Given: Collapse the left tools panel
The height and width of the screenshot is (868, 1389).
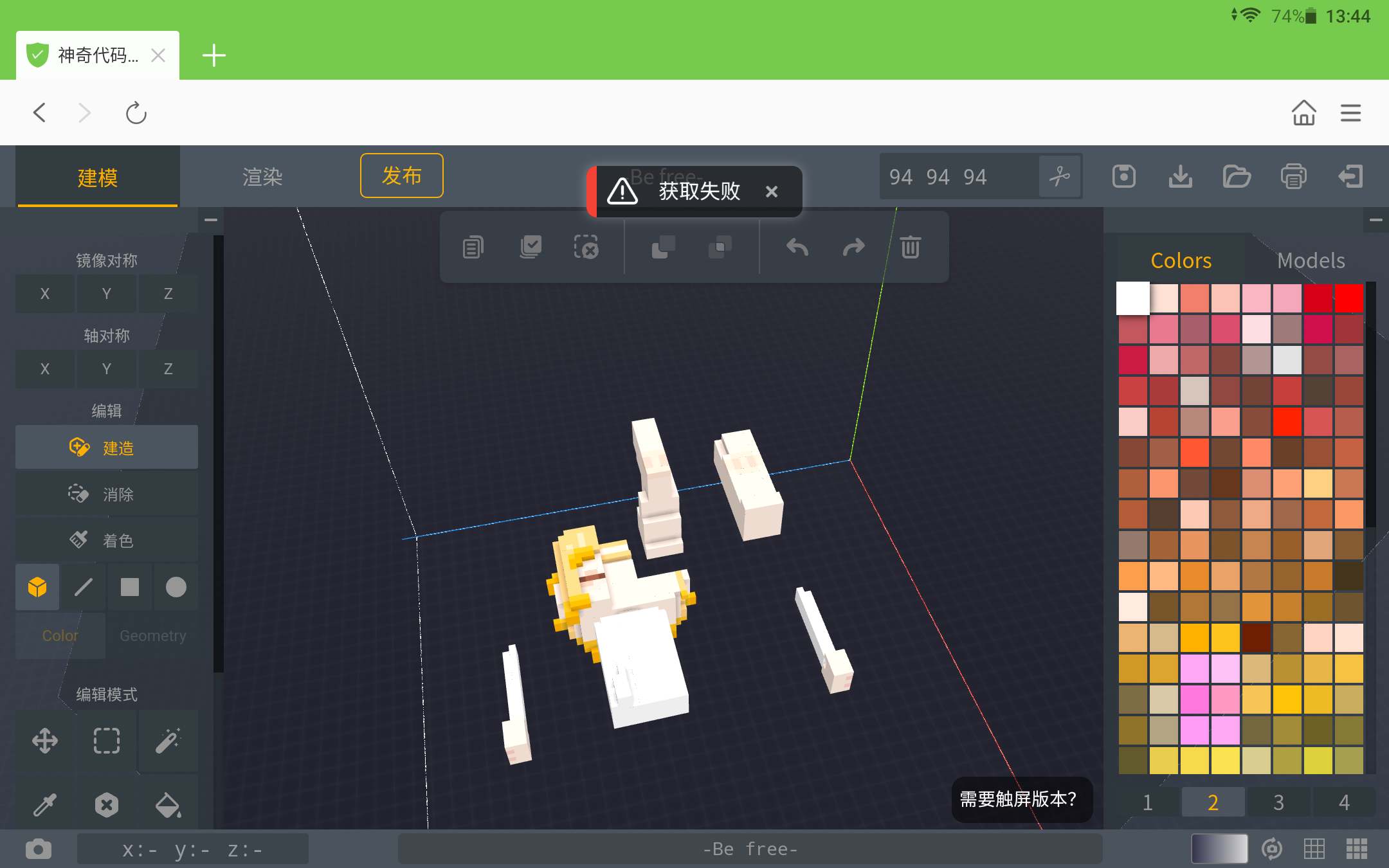Looking at the screenshot, I should (211, 220).
